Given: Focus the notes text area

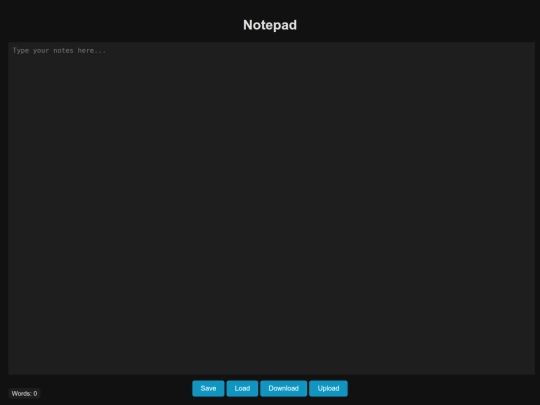Looking at the screenshot, I should pyautogui.click(x=271, y=208).
